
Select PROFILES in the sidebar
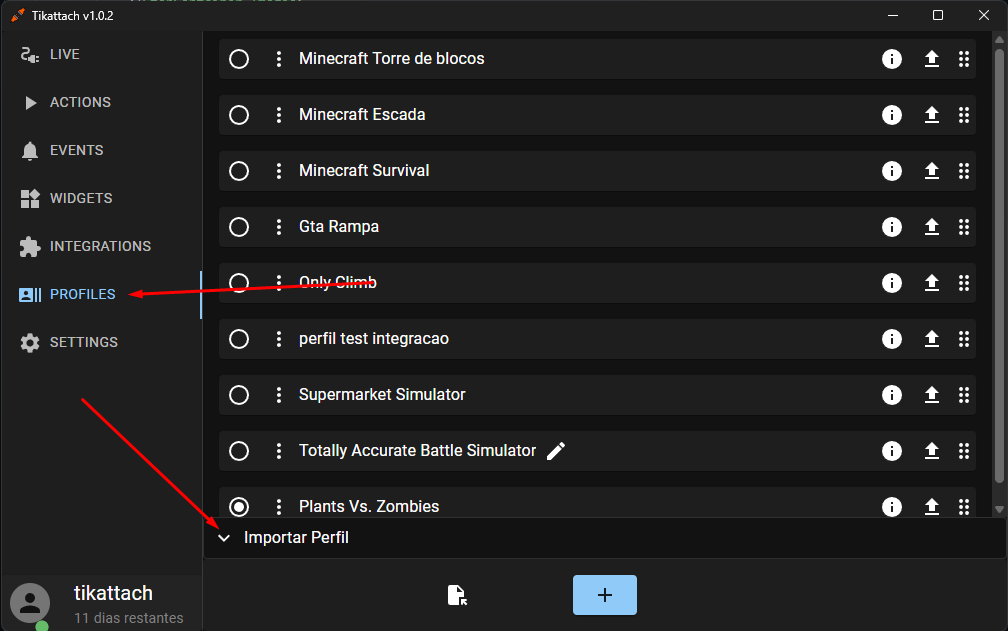[x=101, y=294]
